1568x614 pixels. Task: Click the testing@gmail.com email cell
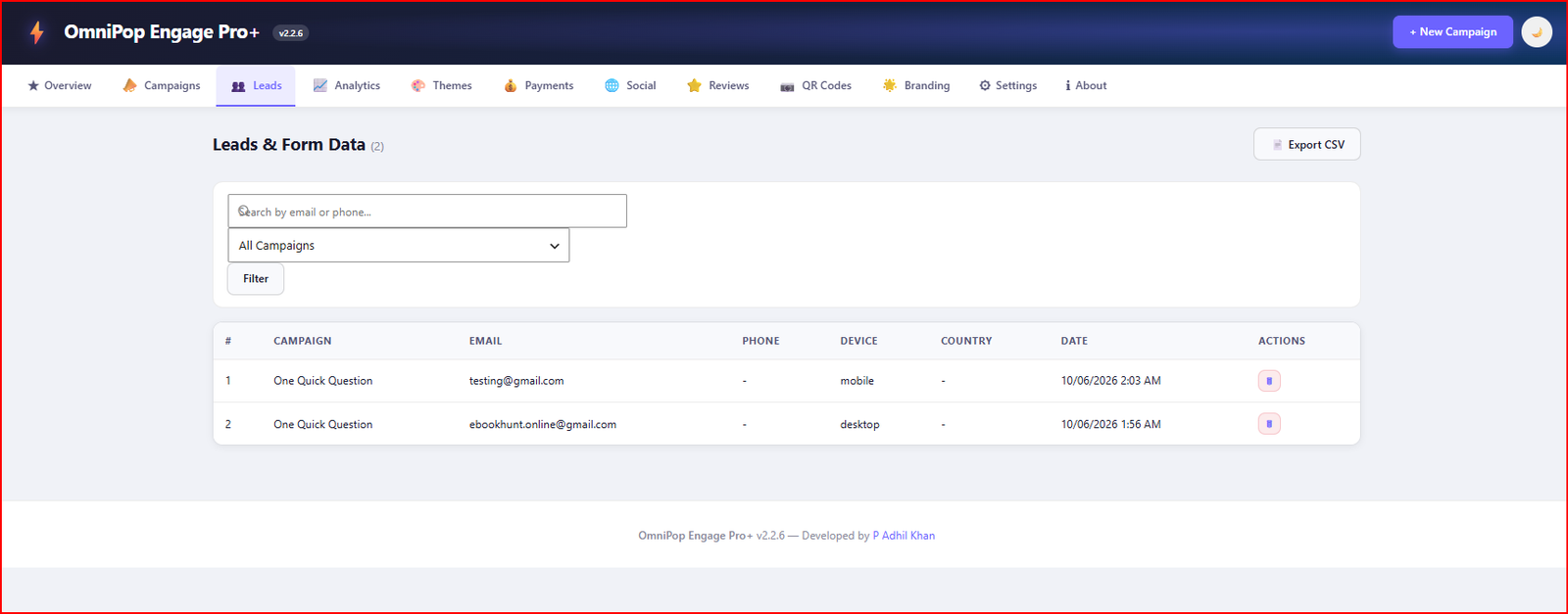click(516, 381)
